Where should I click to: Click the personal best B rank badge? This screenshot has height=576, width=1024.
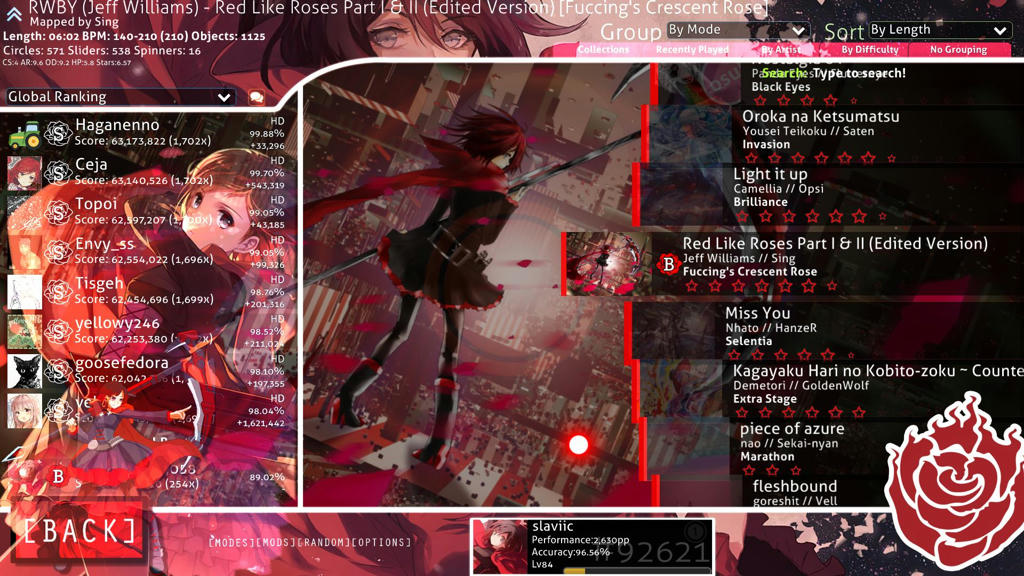tap(58, 476)
